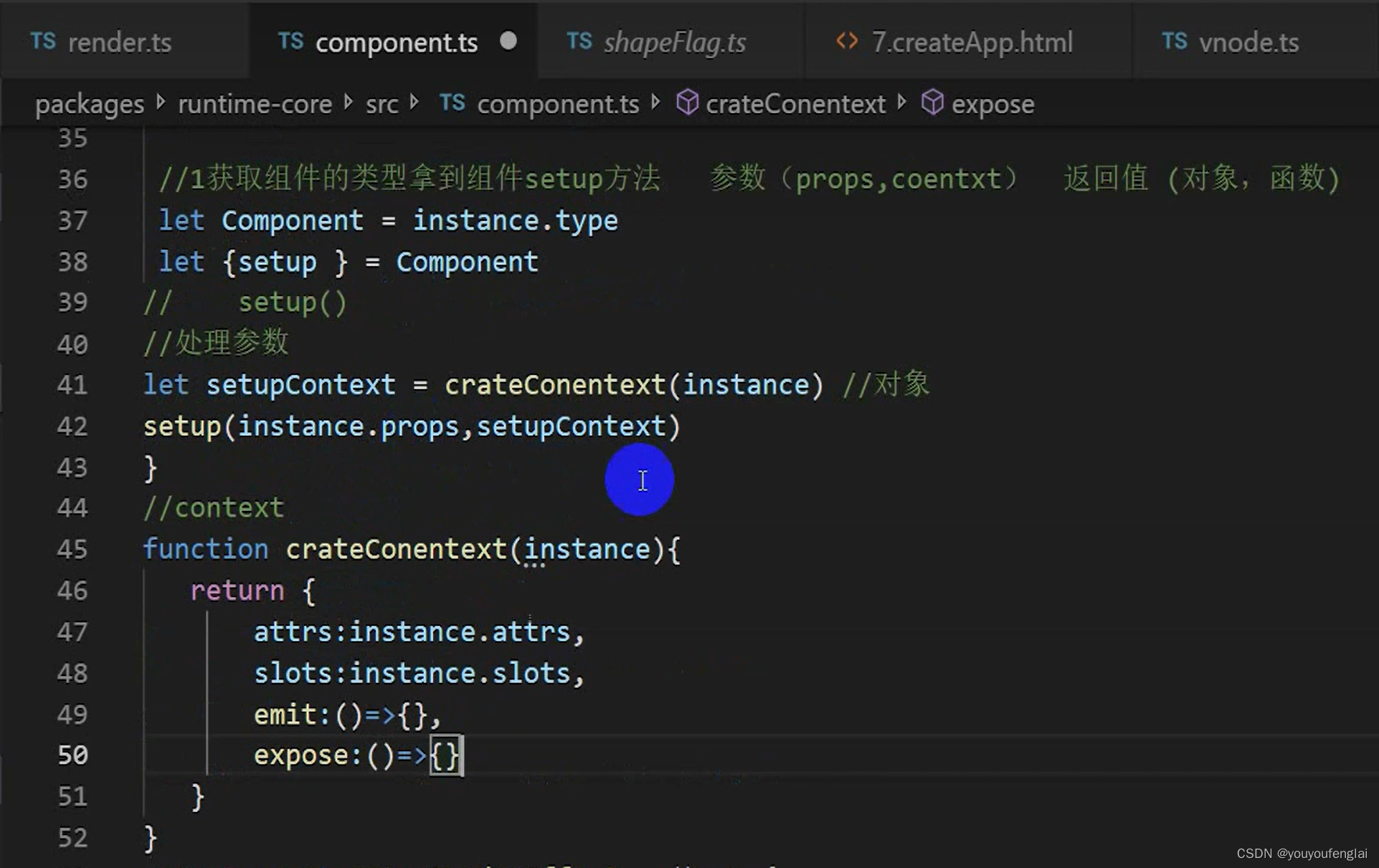Screen dimensions: 1379x868
Task: Click the TS icon on vnode.ts tab
Action: tap(1174, 42)
